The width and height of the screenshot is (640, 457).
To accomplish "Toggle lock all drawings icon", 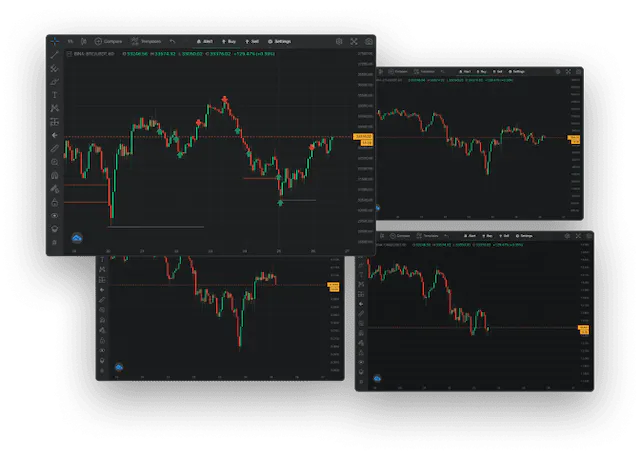I will coord(54,201).
